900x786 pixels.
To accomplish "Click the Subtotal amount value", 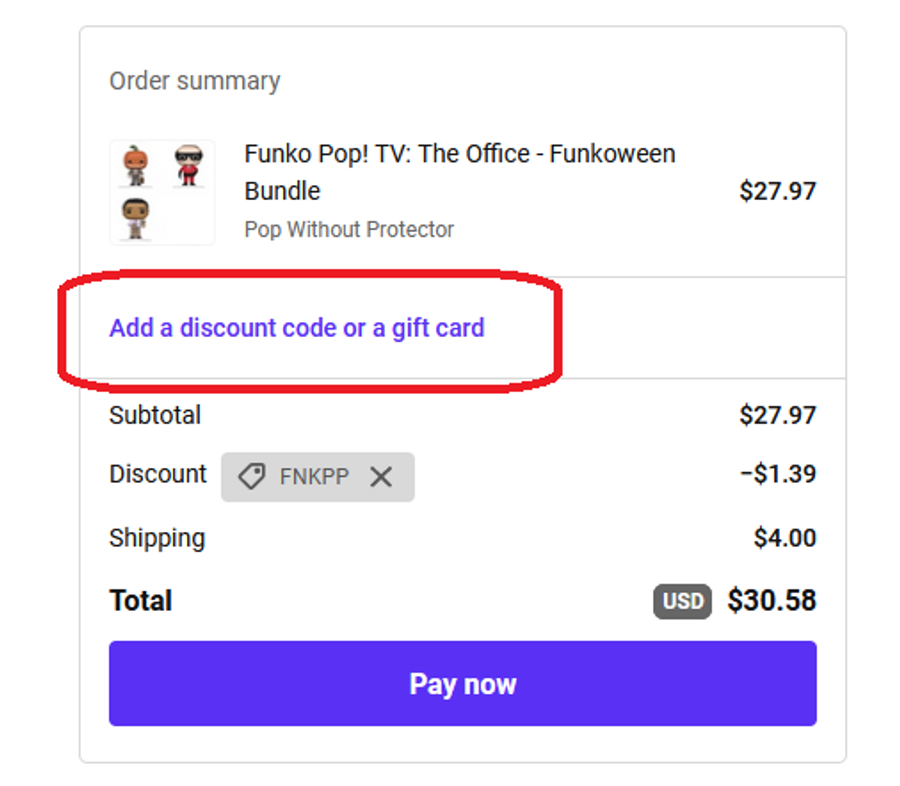I will click(777, 415).
